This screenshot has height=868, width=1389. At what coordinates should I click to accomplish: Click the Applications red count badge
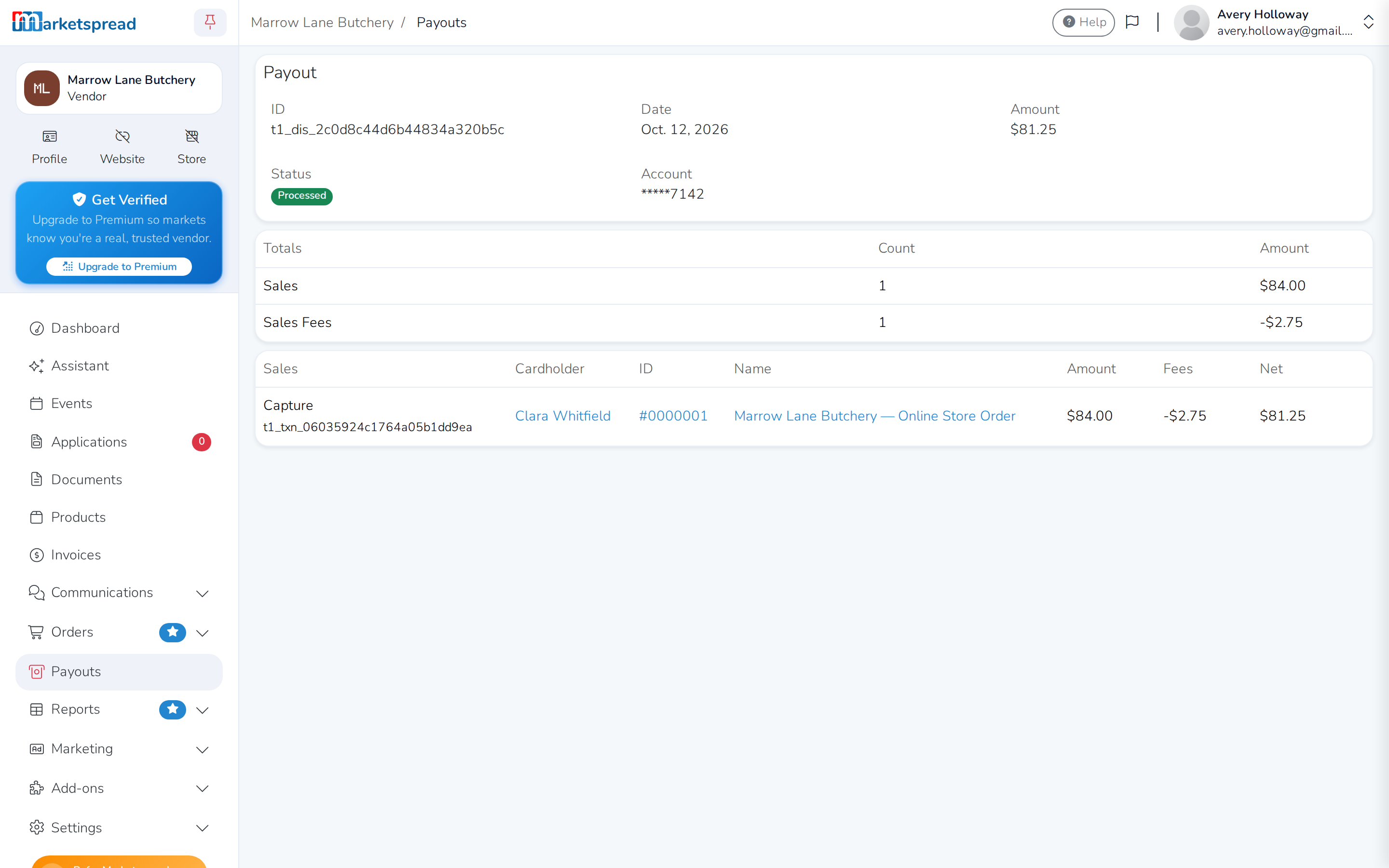pyautogui.click(x=202, y=441)
